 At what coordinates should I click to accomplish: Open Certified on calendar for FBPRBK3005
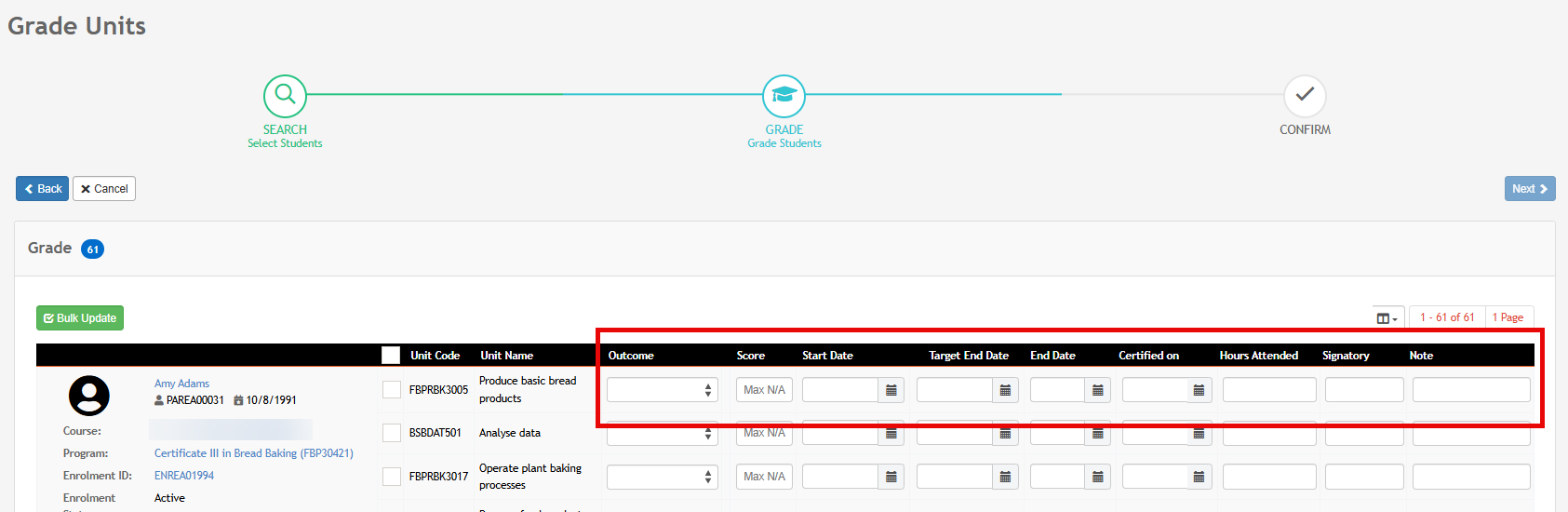(x=1199, y=390)
